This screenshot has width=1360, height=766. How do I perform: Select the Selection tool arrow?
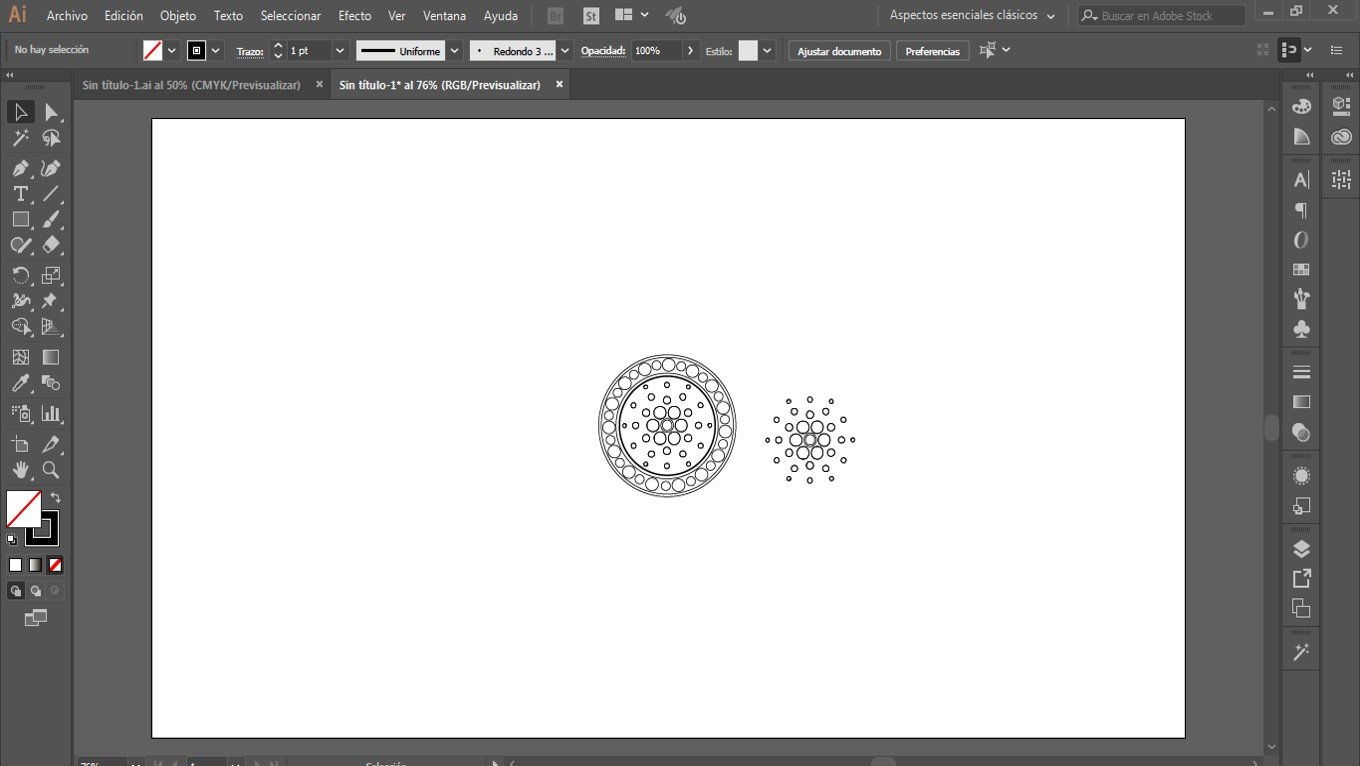point(21,112)
